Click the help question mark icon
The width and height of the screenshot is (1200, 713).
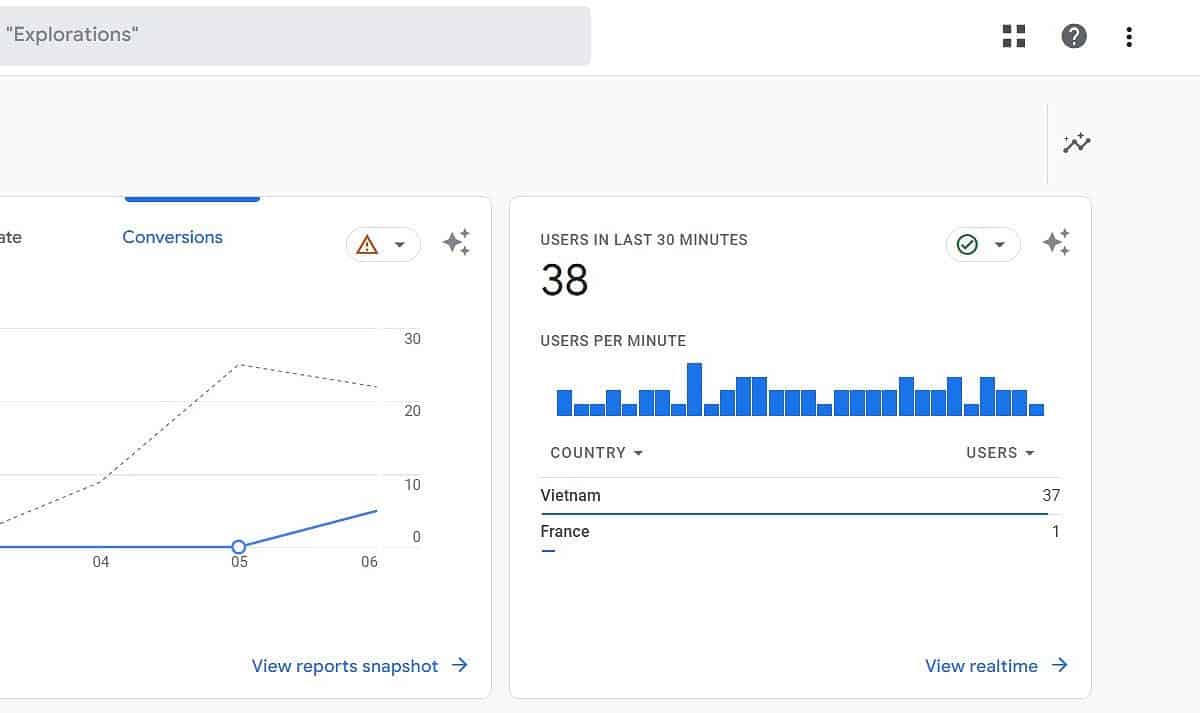coord(1074,37)
